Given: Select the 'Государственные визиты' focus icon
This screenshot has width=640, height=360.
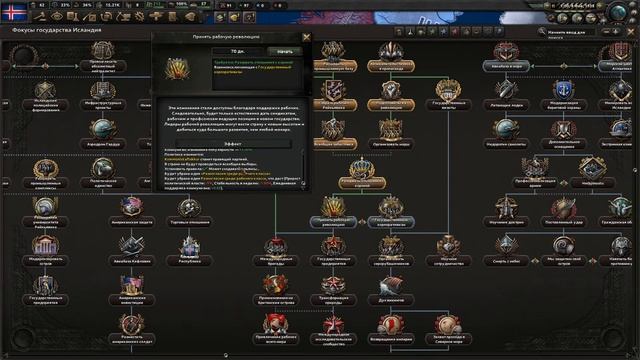Looking at the screenshot, I should [x=448, y=90].
